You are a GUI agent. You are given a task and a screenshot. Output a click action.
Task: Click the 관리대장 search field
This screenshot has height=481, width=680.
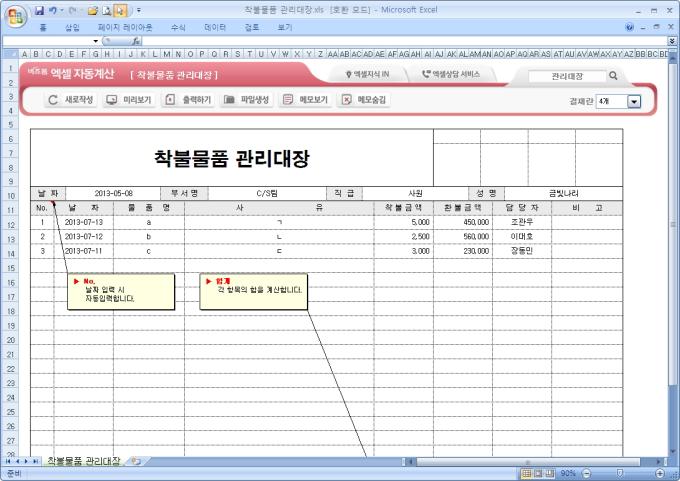(566, 76)
